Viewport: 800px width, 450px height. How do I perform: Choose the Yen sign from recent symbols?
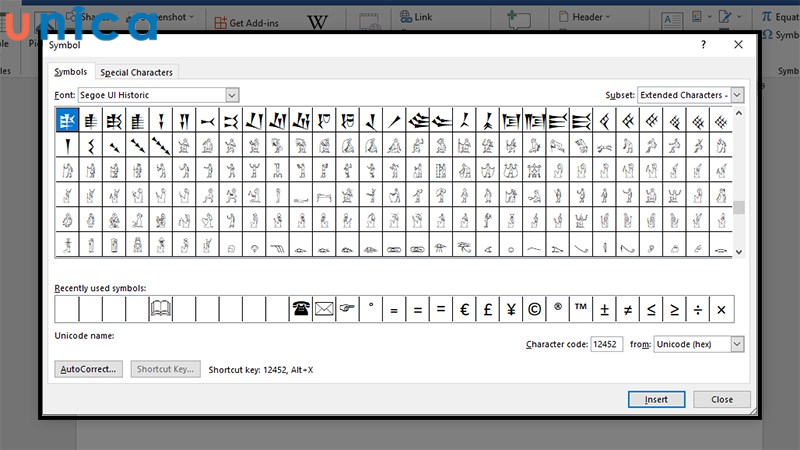511,309
